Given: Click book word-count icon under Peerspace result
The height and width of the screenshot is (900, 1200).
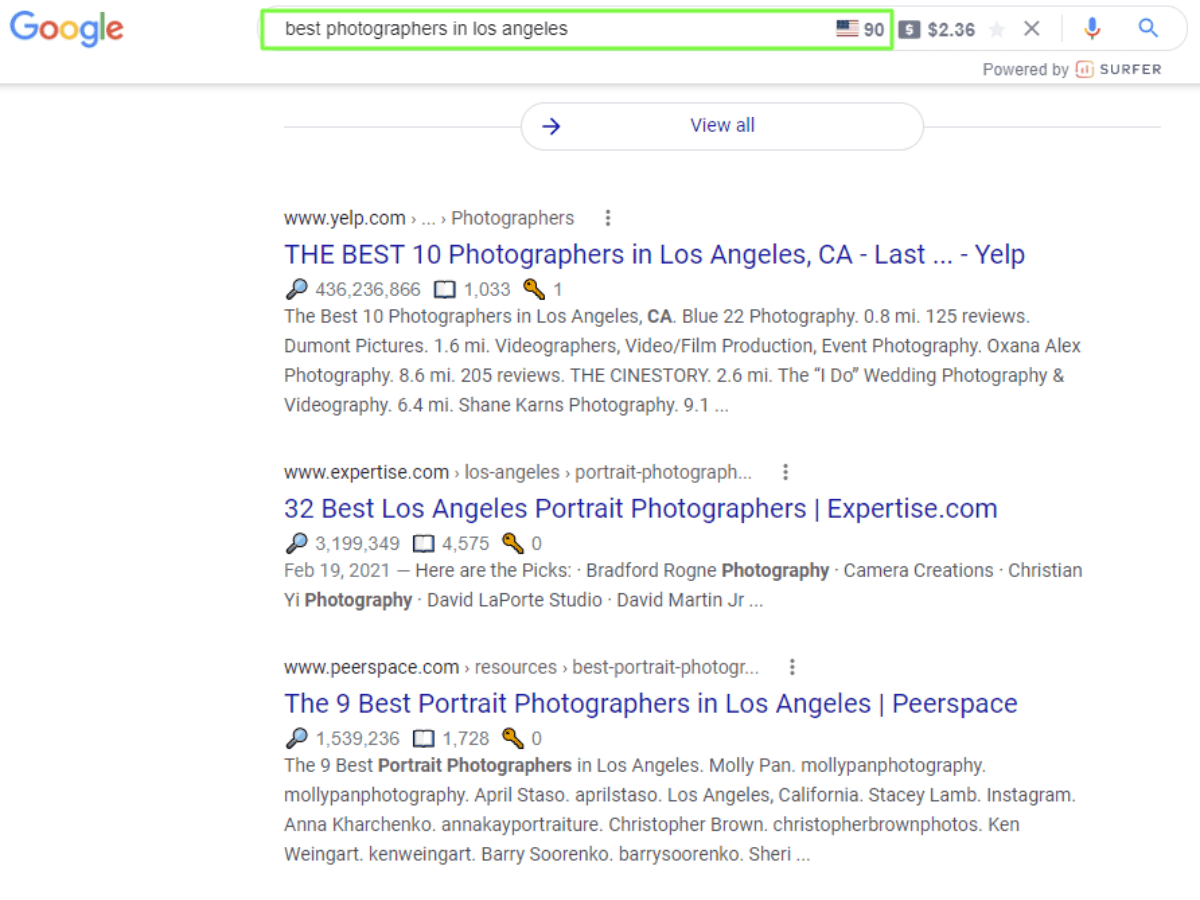Looking at the screenshot, I should (x=424, y=739).
